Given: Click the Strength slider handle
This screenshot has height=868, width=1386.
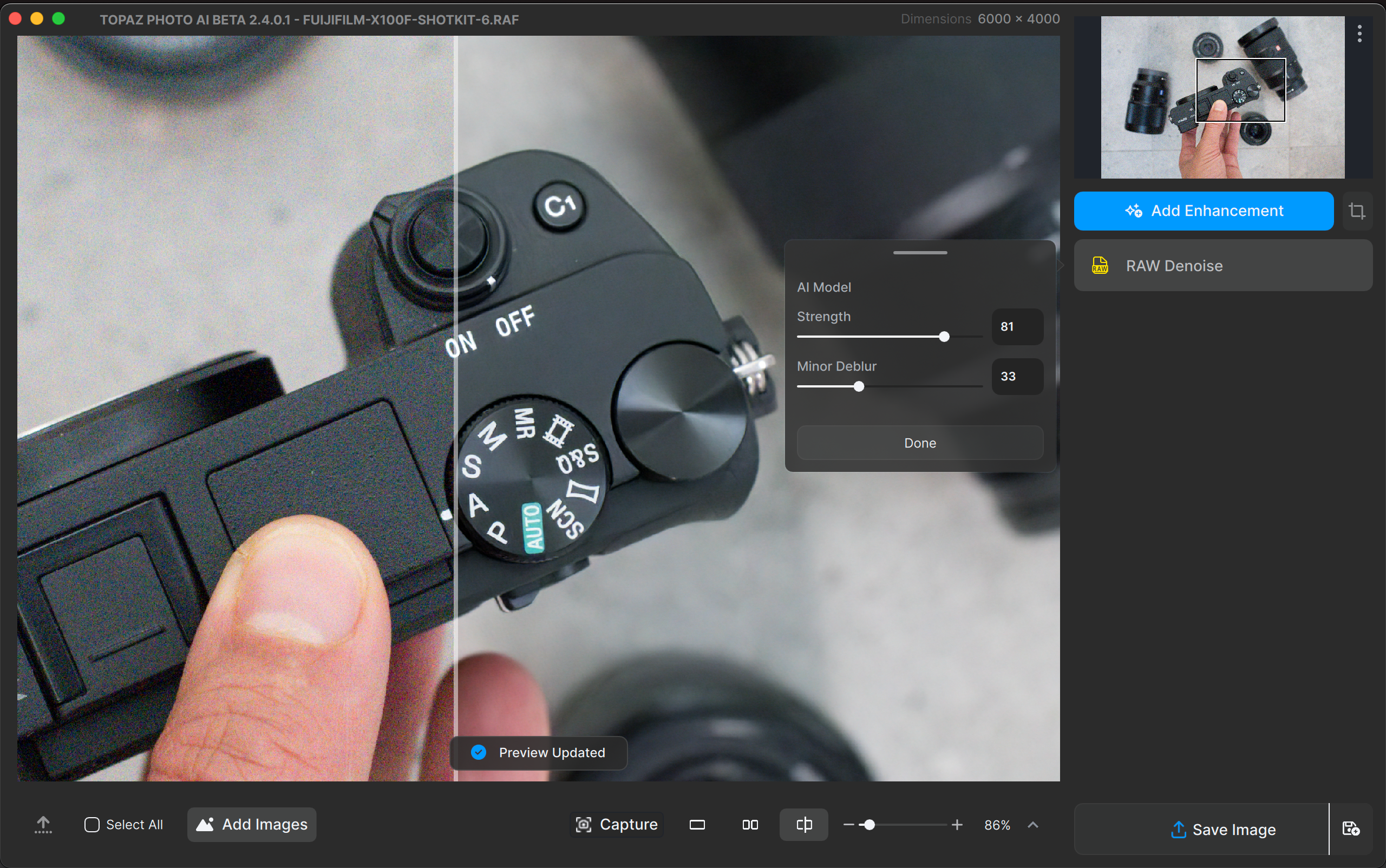Looking at the screenshot, I should pos(944,337).
